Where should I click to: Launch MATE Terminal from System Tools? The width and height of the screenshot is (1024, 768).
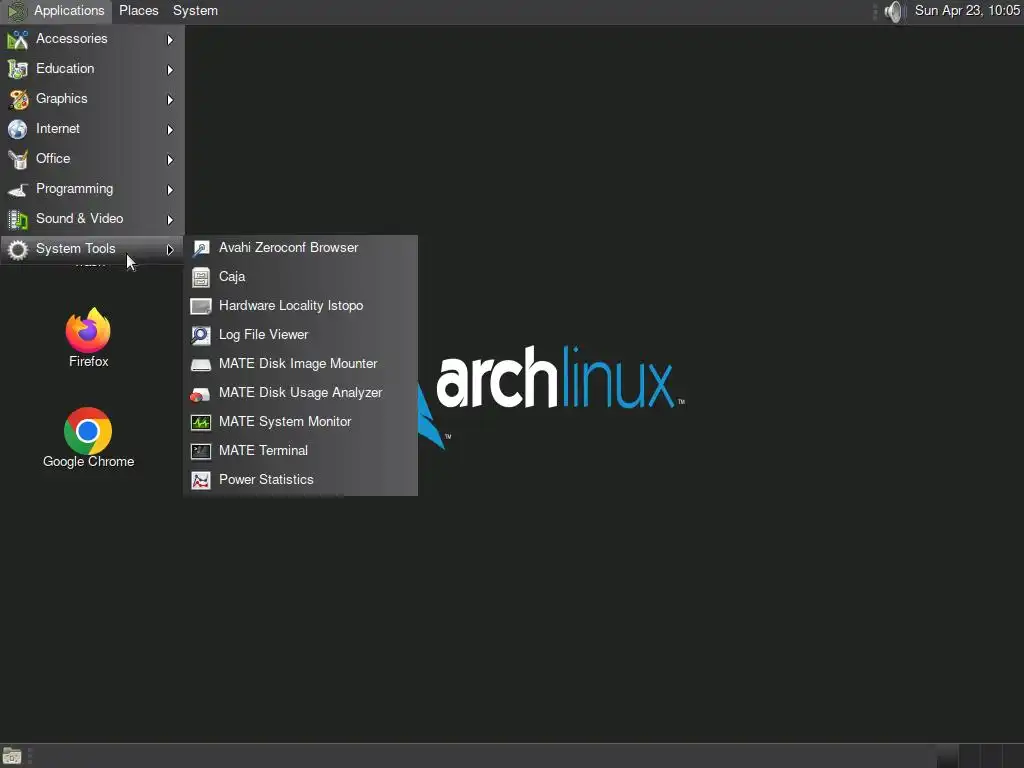tap(301, 451)
